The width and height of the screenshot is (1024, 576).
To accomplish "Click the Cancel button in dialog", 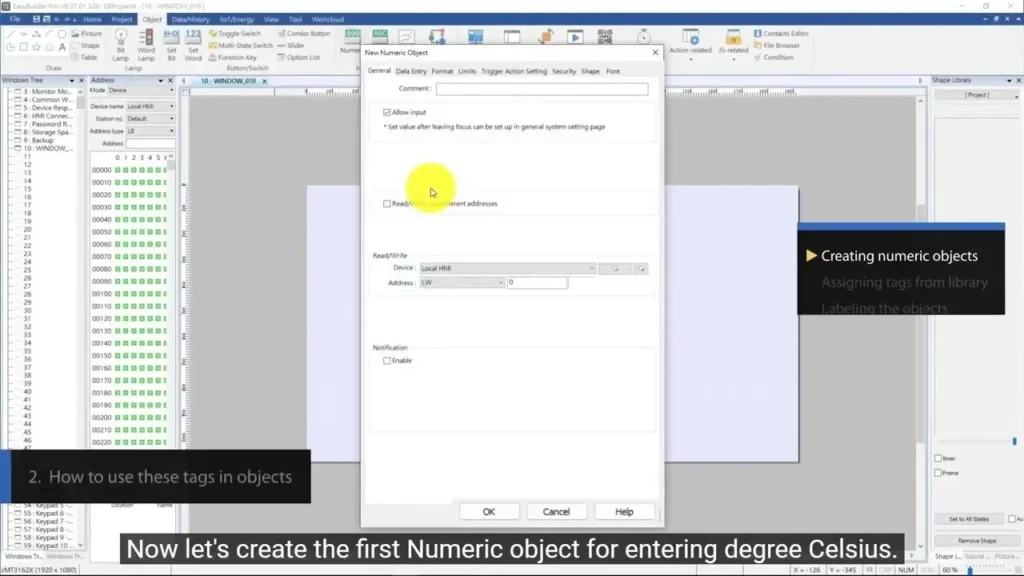I will [556, 511].
